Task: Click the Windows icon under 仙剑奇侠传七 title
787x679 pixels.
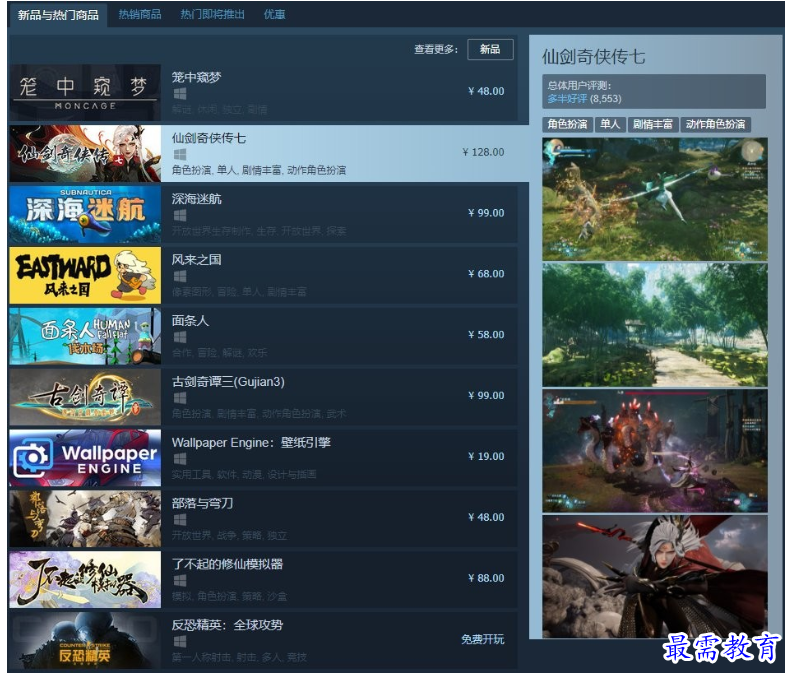Action: pyautogui.click(x=180, y=154)
